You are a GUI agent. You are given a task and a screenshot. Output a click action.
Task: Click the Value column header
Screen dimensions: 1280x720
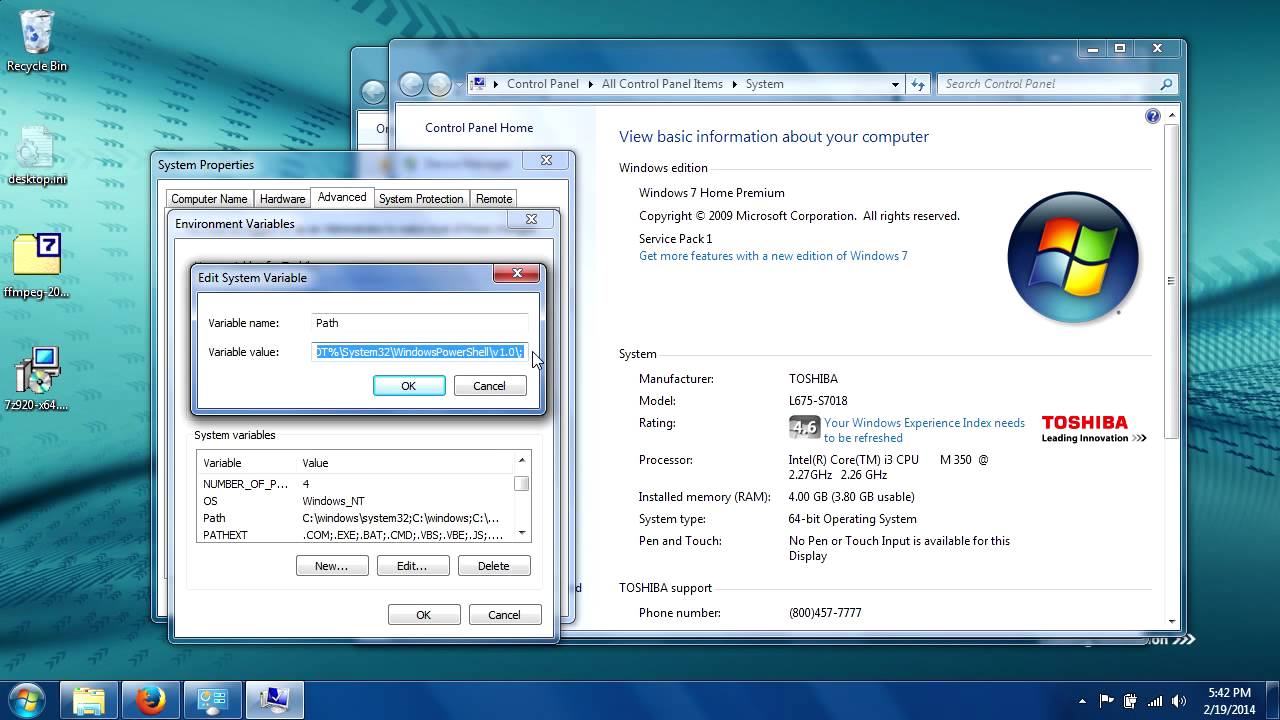pyautogui.click(x=405, y=463)
